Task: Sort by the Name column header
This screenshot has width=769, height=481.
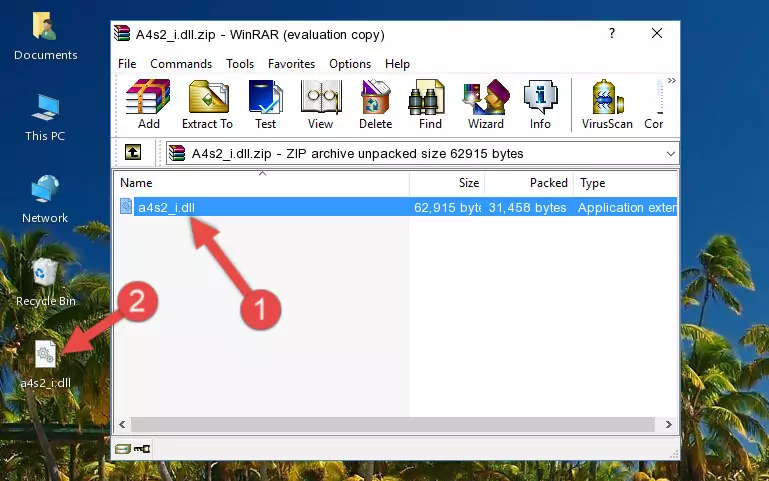Action: 262,183
